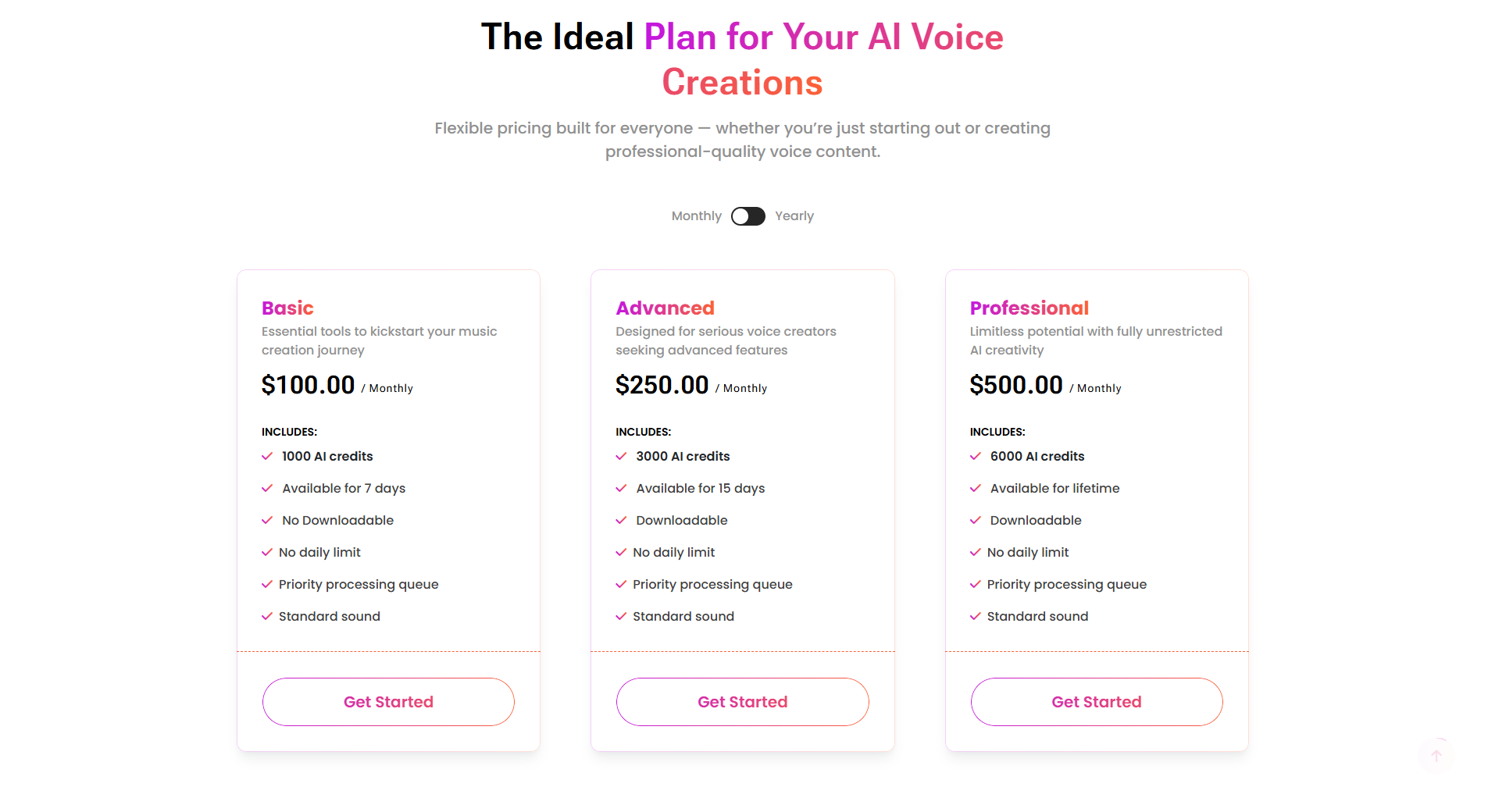The height and width of the screenshot is (812, 1488).
Task: Click checkmark icon beside 6000 AI credits
Action: click(975, 456)
